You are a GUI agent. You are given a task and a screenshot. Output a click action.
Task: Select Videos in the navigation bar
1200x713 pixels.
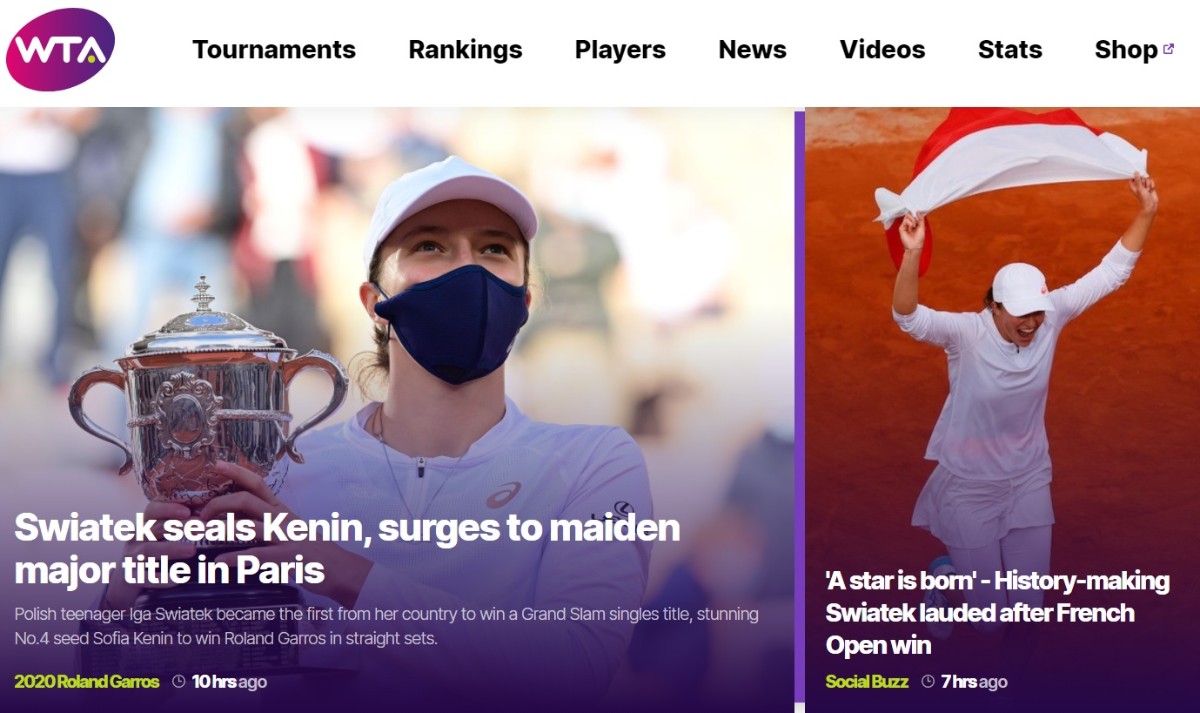click(882, 50)
